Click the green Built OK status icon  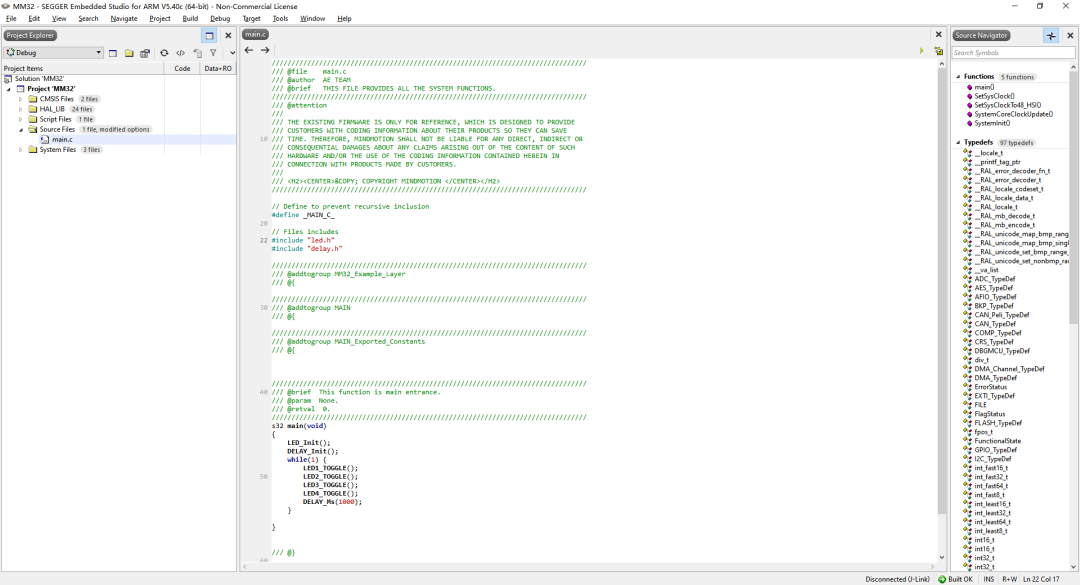[x=942, y=579]
